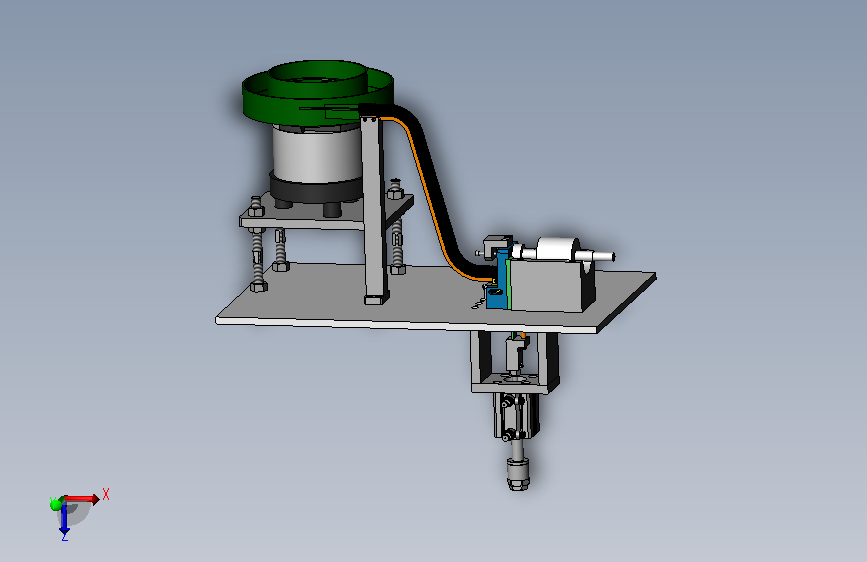867x562 pixels.
Task: Pick the blue block at the tube end
Action: [x=500, y=282]
